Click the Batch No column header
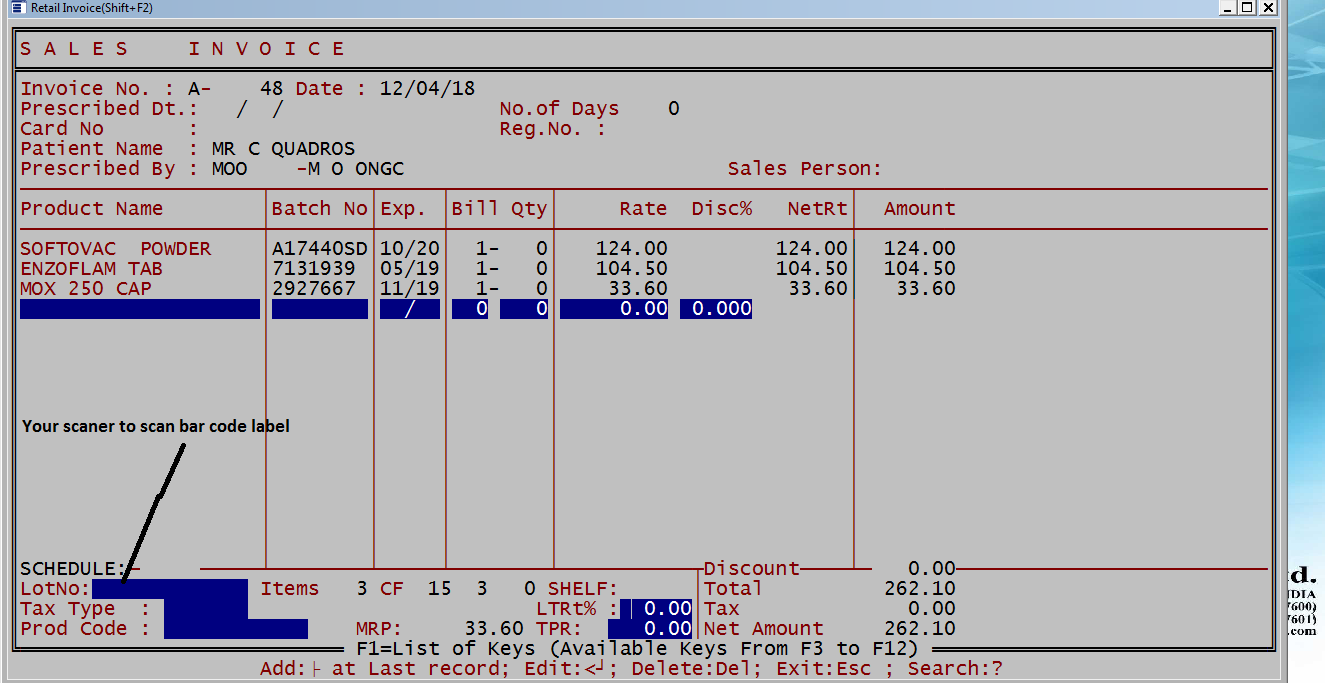1325x683 pixels. coord(320,209)
